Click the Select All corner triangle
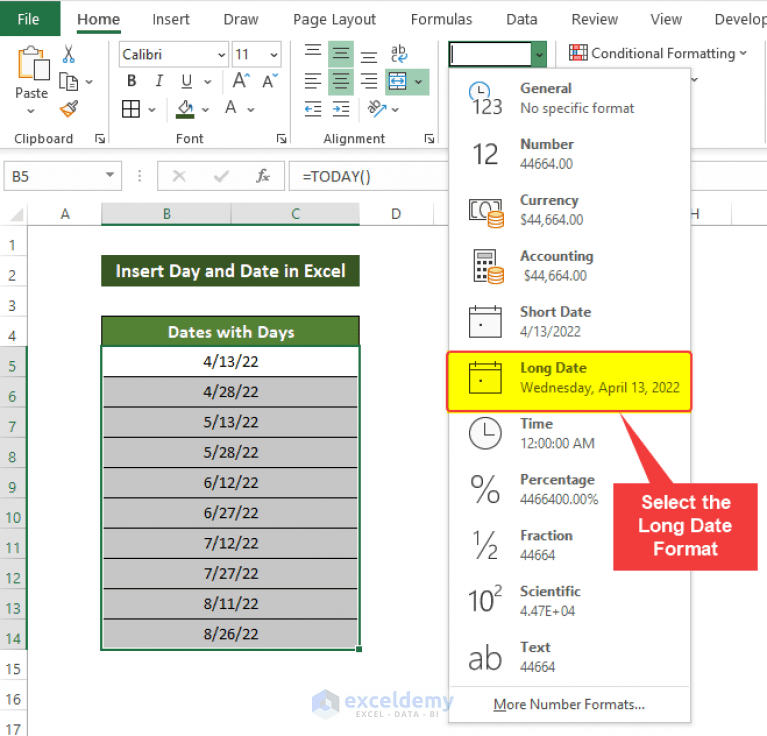Viewport: 767px width, 736px height. coord(16,215)
